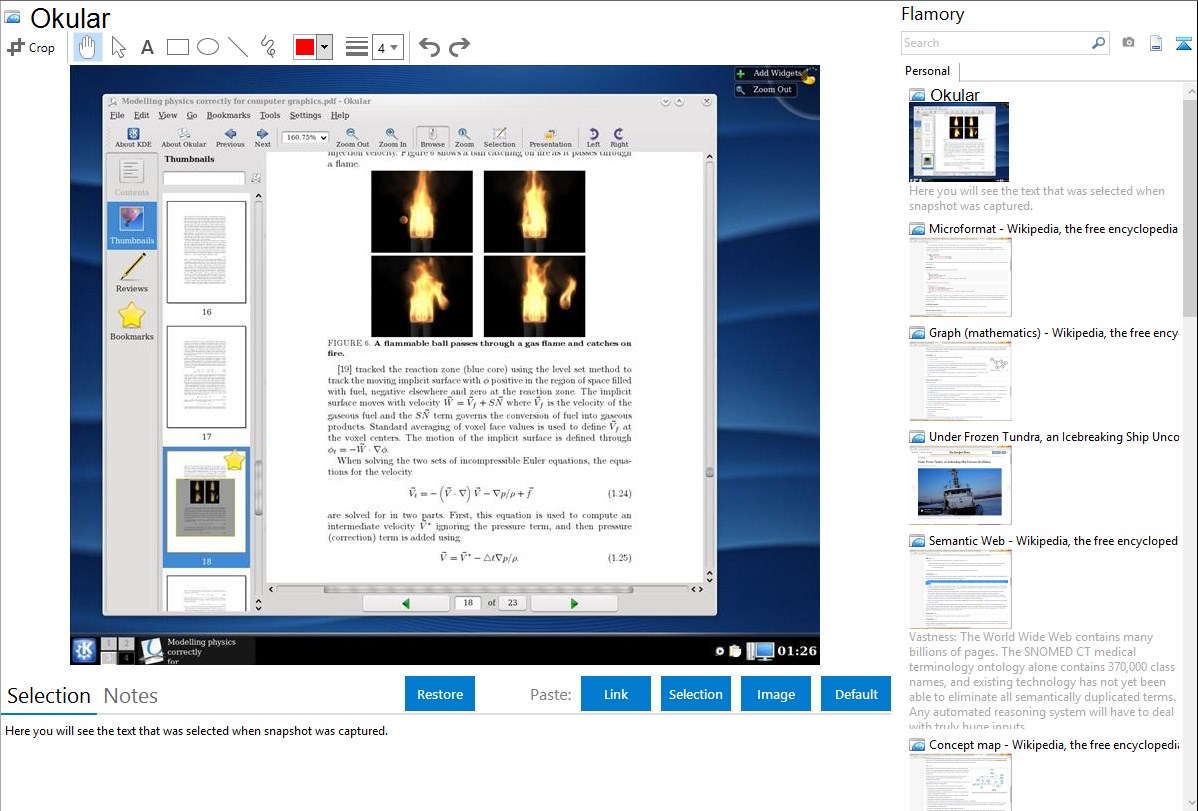Click the Selection tool icon in Okular
The width and height of the screenshot is (1198, 811).
500,138
